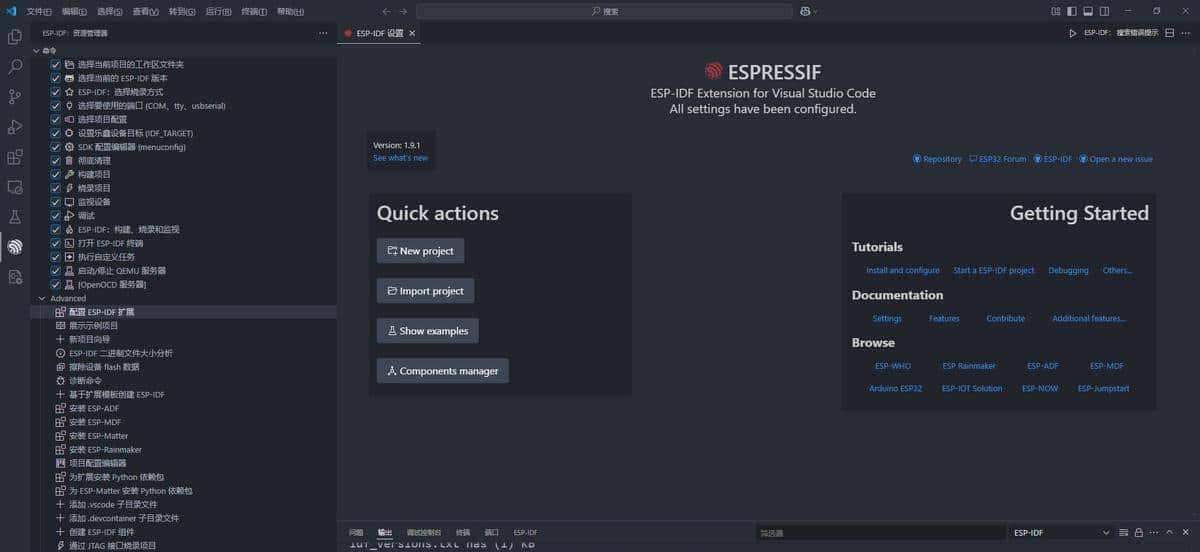Open the Search view in activity bar
1200x552 pixels.
pyautogui.click(x=15, y=67)
